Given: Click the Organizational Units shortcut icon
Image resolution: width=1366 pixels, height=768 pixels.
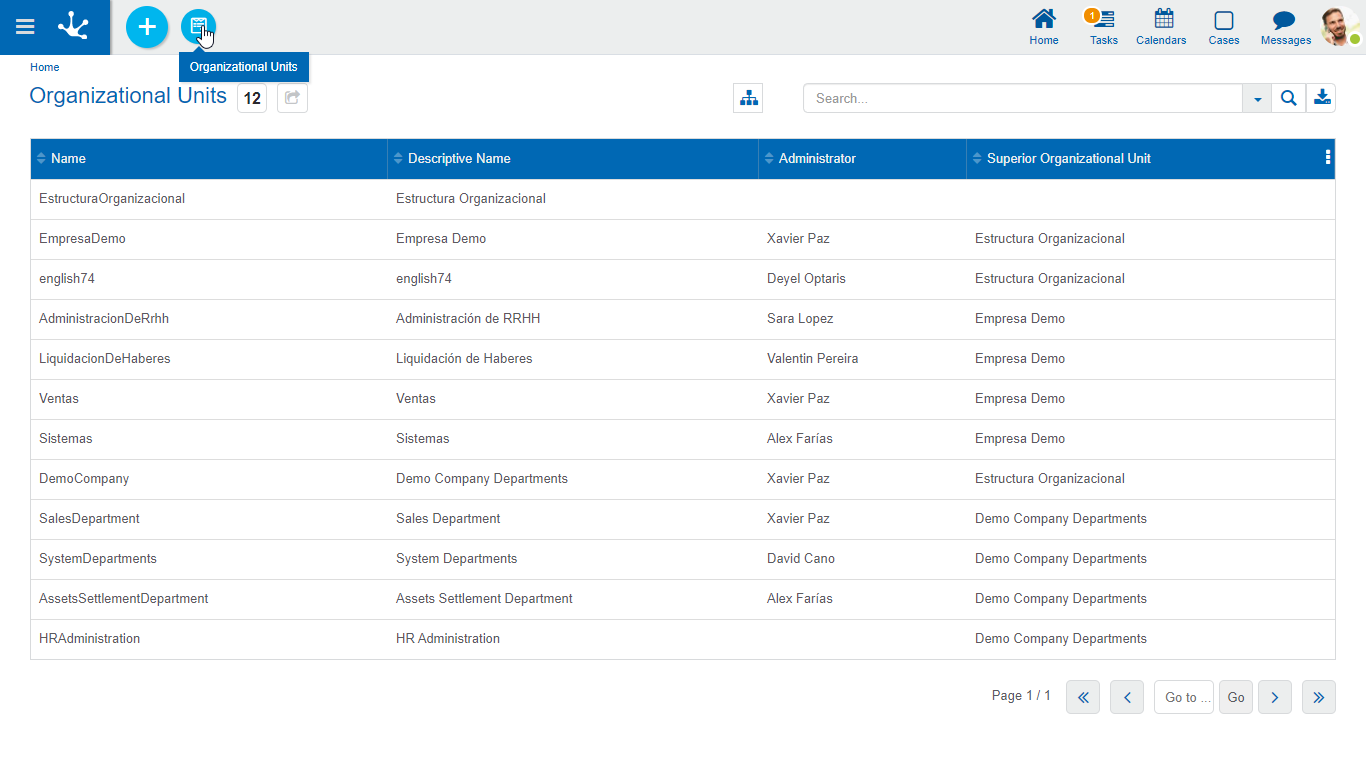Looking at the screenshot, I should pyautogui.click(x=198, y=27).
